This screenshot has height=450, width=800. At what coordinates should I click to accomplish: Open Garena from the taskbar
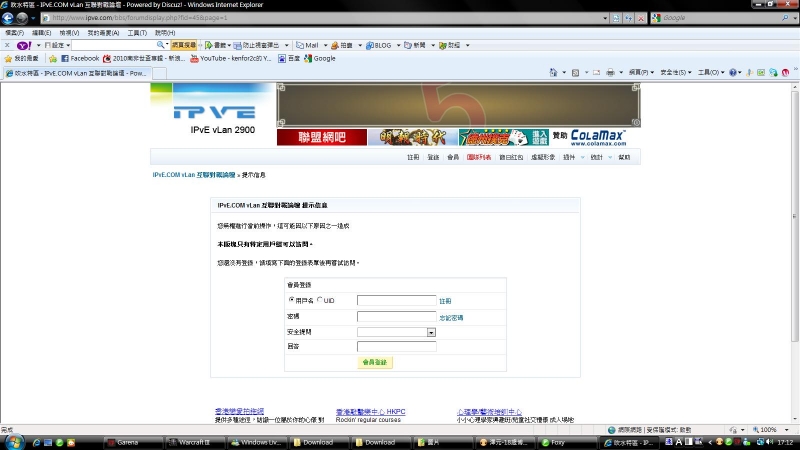134,442
